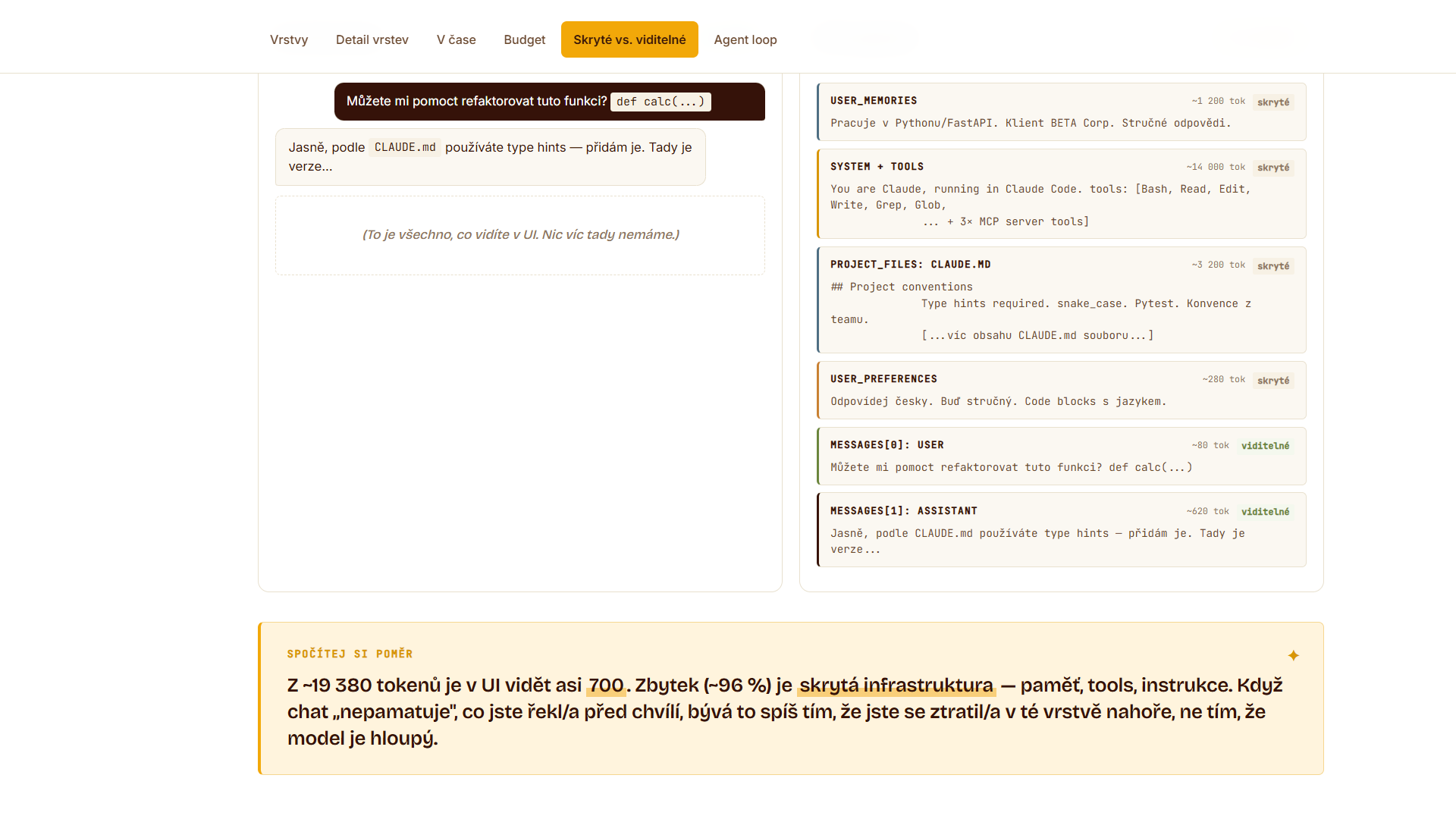Select the V čase tab
Image resolution: width=1456 pixels, height=819 pixels.
[457, 39]
